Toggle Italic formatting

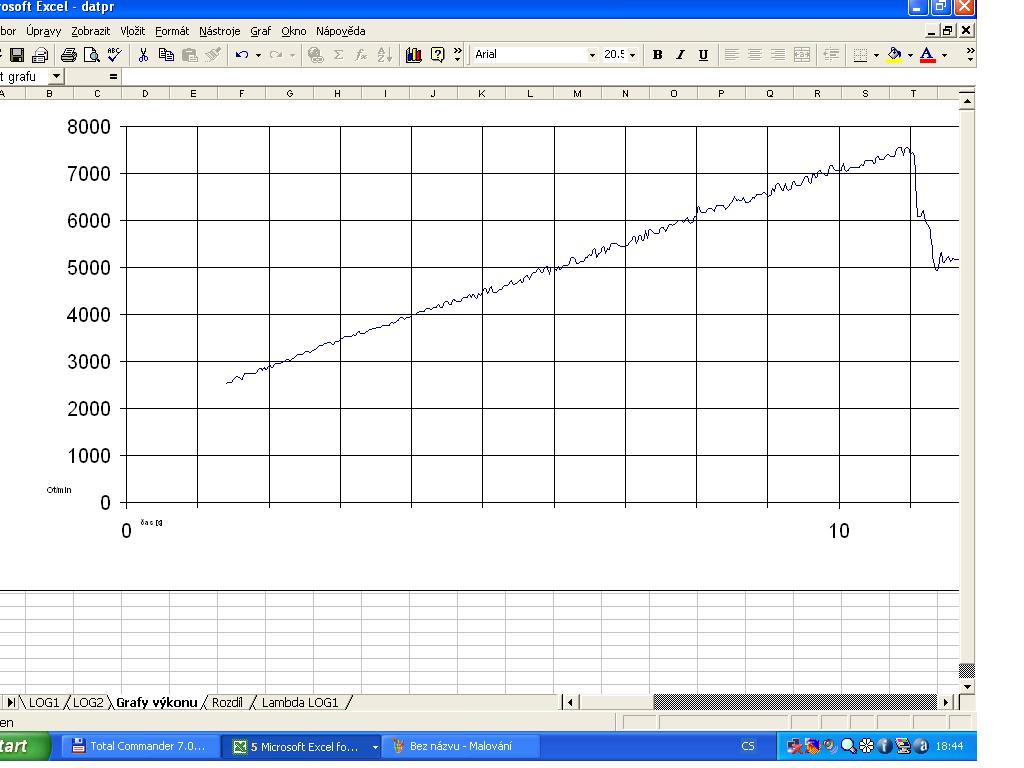tap(681, 55)
